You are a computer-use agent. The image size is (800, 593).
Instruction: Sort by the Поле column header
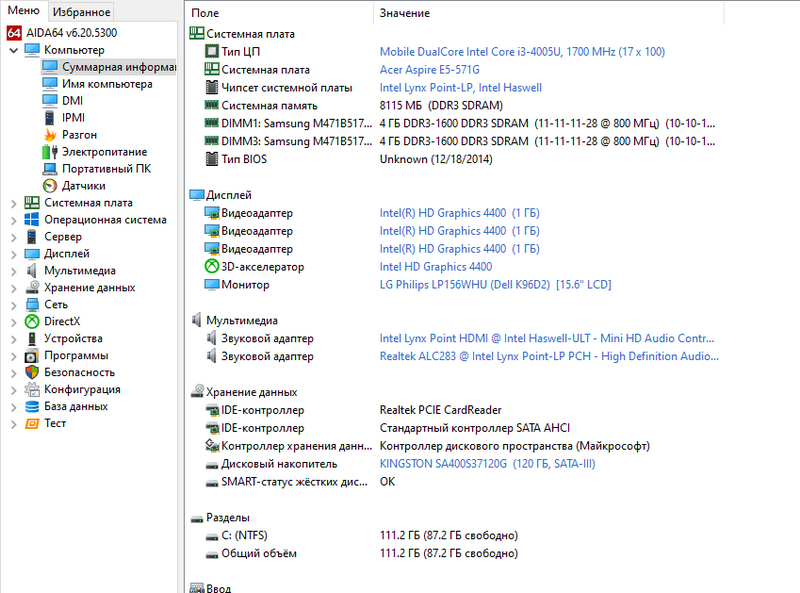[x=280, y=13]
